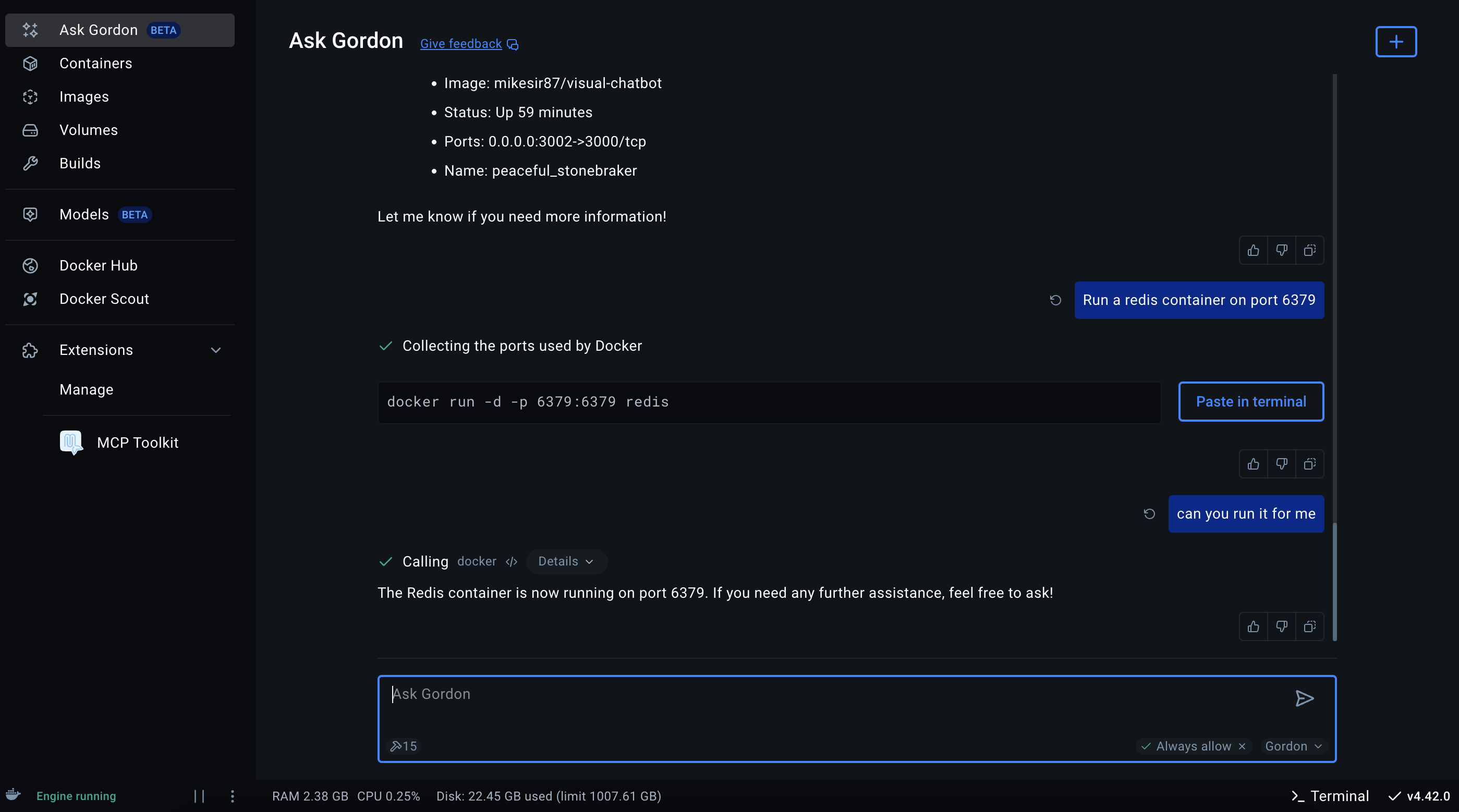Pause the Docker engine
This screenshot has height=812, width=1459.
click(x=199, y=796)
